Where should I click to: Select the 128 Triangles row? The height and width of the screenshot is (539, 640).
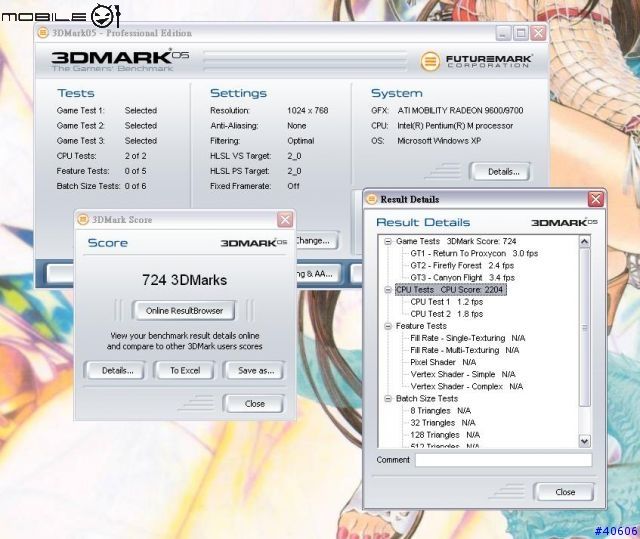pyautogui.click(x=445, y=435)
